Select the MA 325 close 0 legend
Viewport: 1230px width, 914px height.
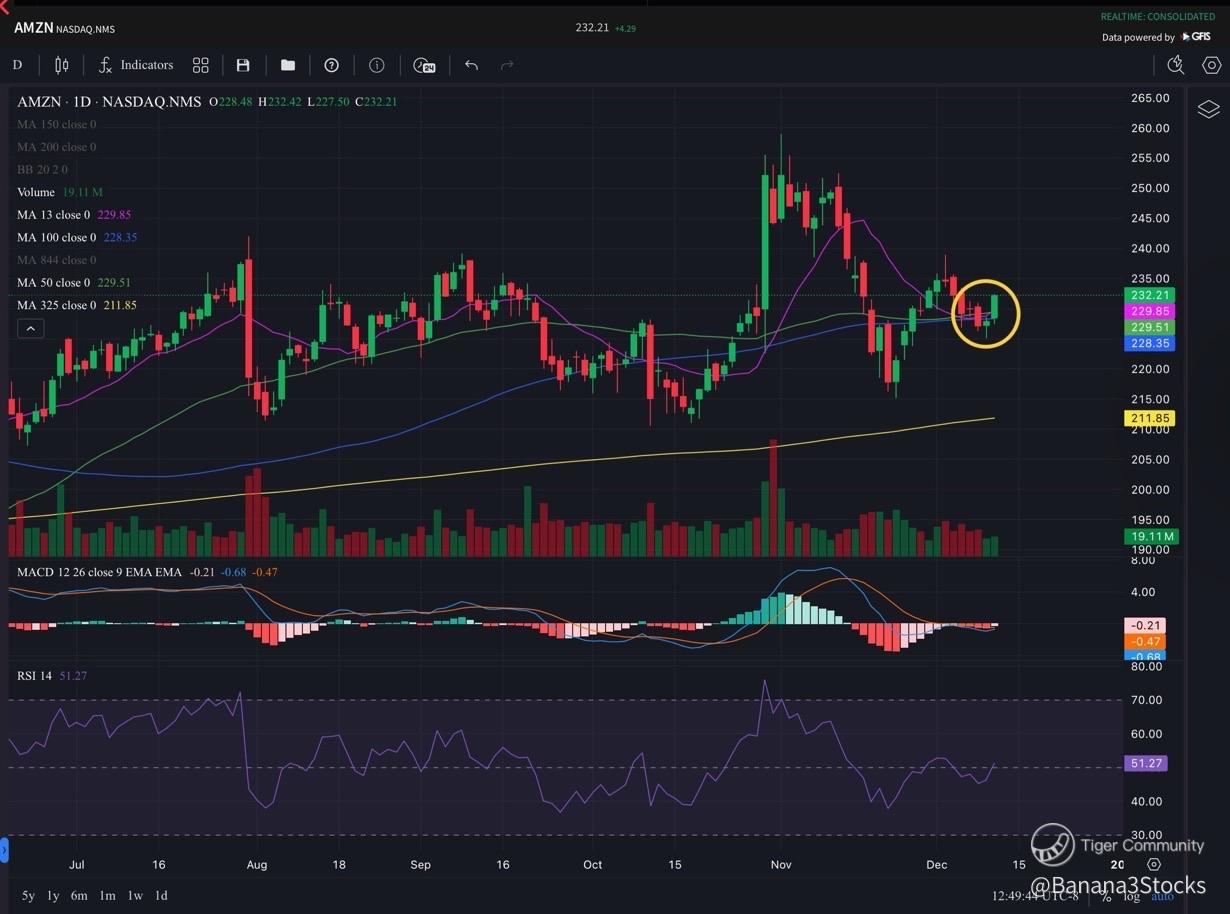[x=77, y=305]
